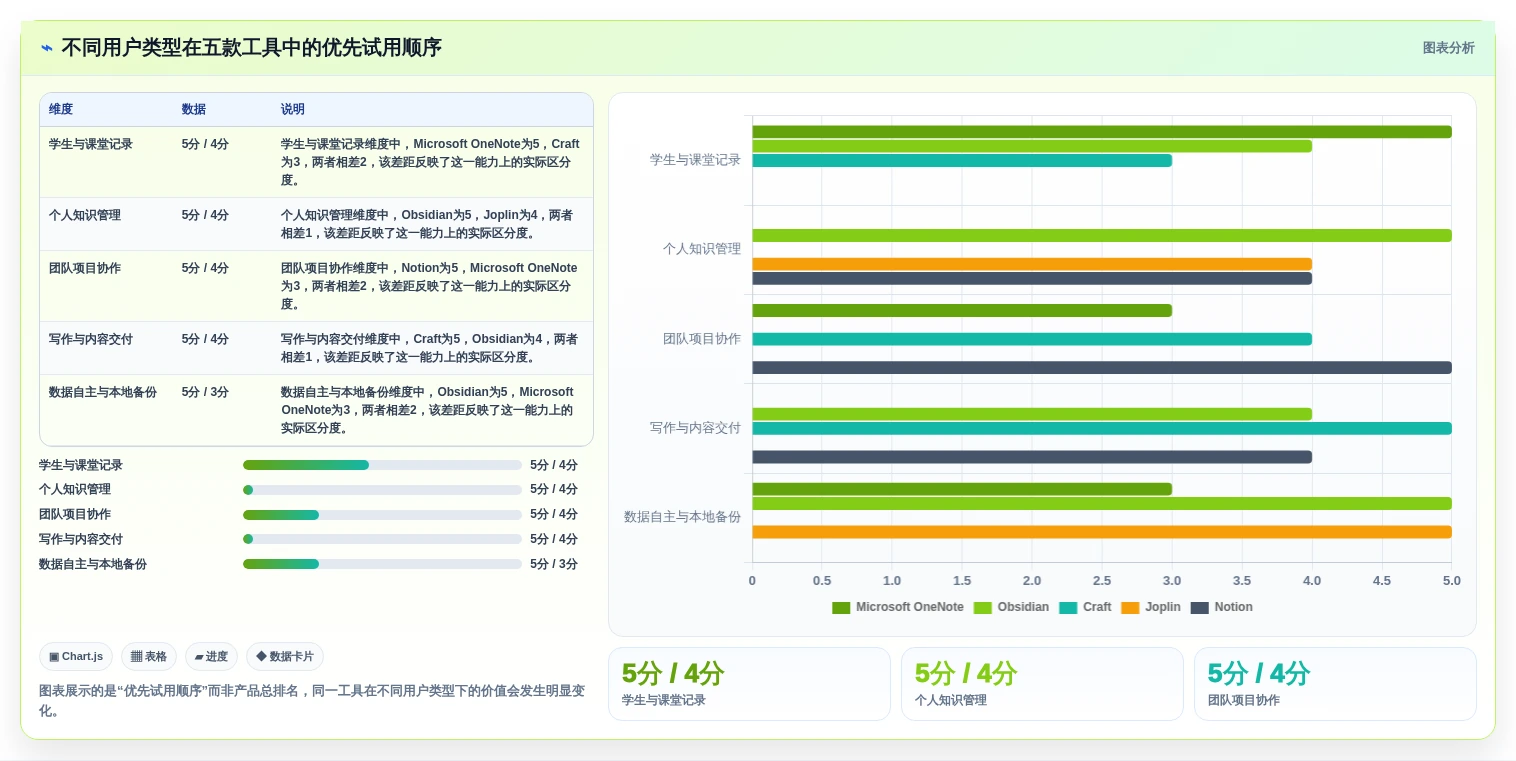
Task: Toggle Notion legend entry in chart
Action: [1221, 608]
